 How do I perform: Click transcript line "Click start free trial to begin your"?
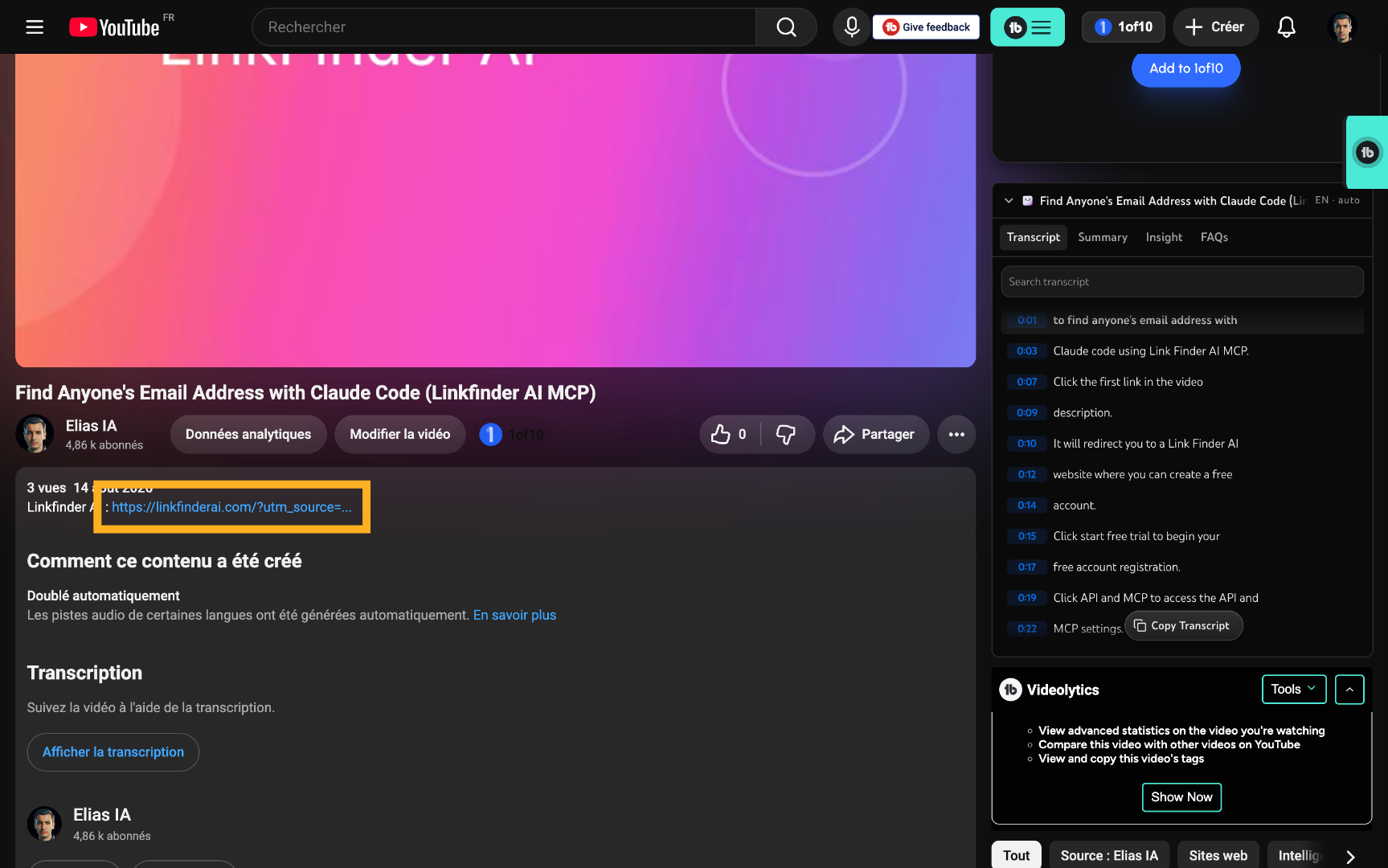point(1136,537)
